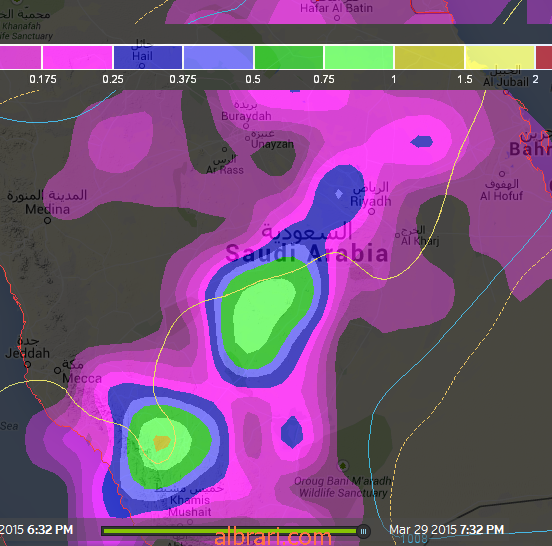The width and height of the screenshot is (552, 546).
Task: Click the Mecca city marker circle
Action: coord(57,370)
